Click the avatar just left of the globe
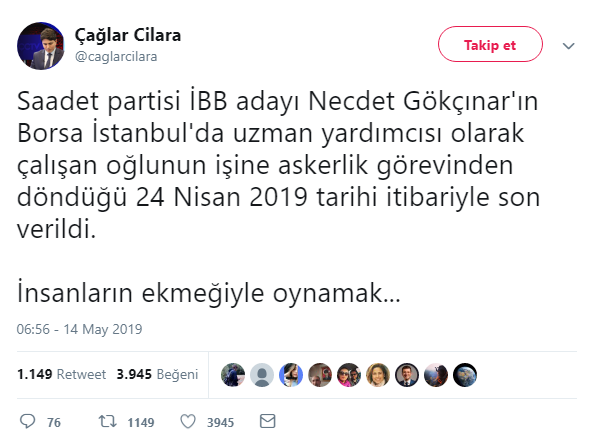The width and height of the screenshot is (613, 444). [x=436, y=375]
